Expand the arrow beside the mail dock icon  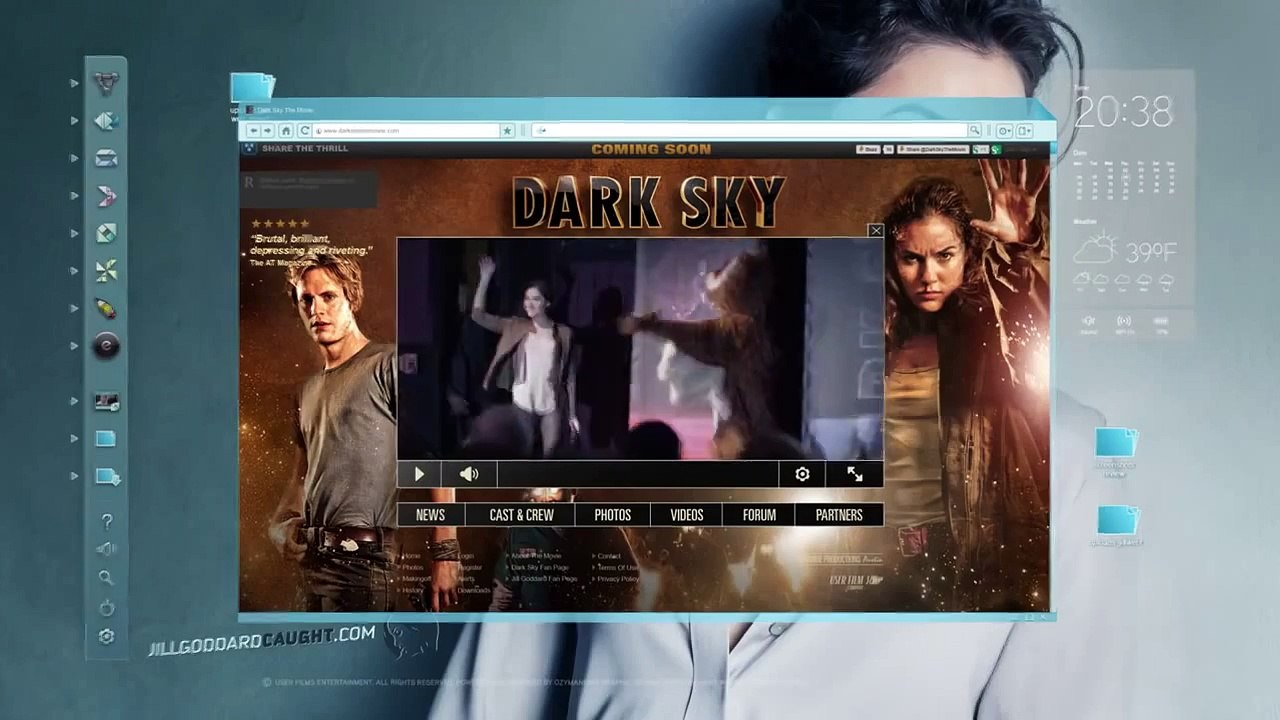point(74,158)
